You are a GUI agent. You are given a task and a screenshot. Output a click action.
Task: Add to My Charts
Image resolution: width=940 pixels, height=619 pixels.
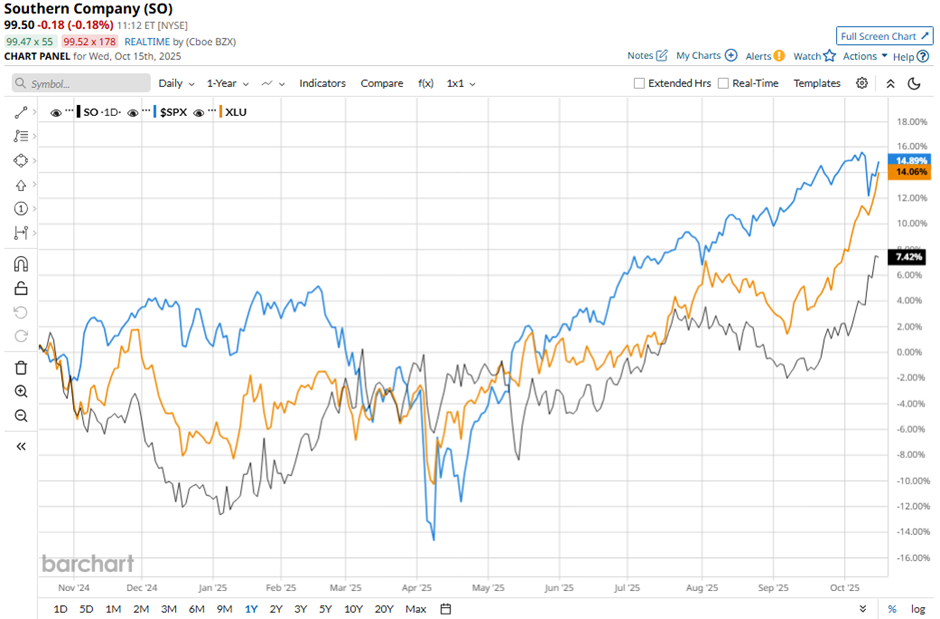706,56
